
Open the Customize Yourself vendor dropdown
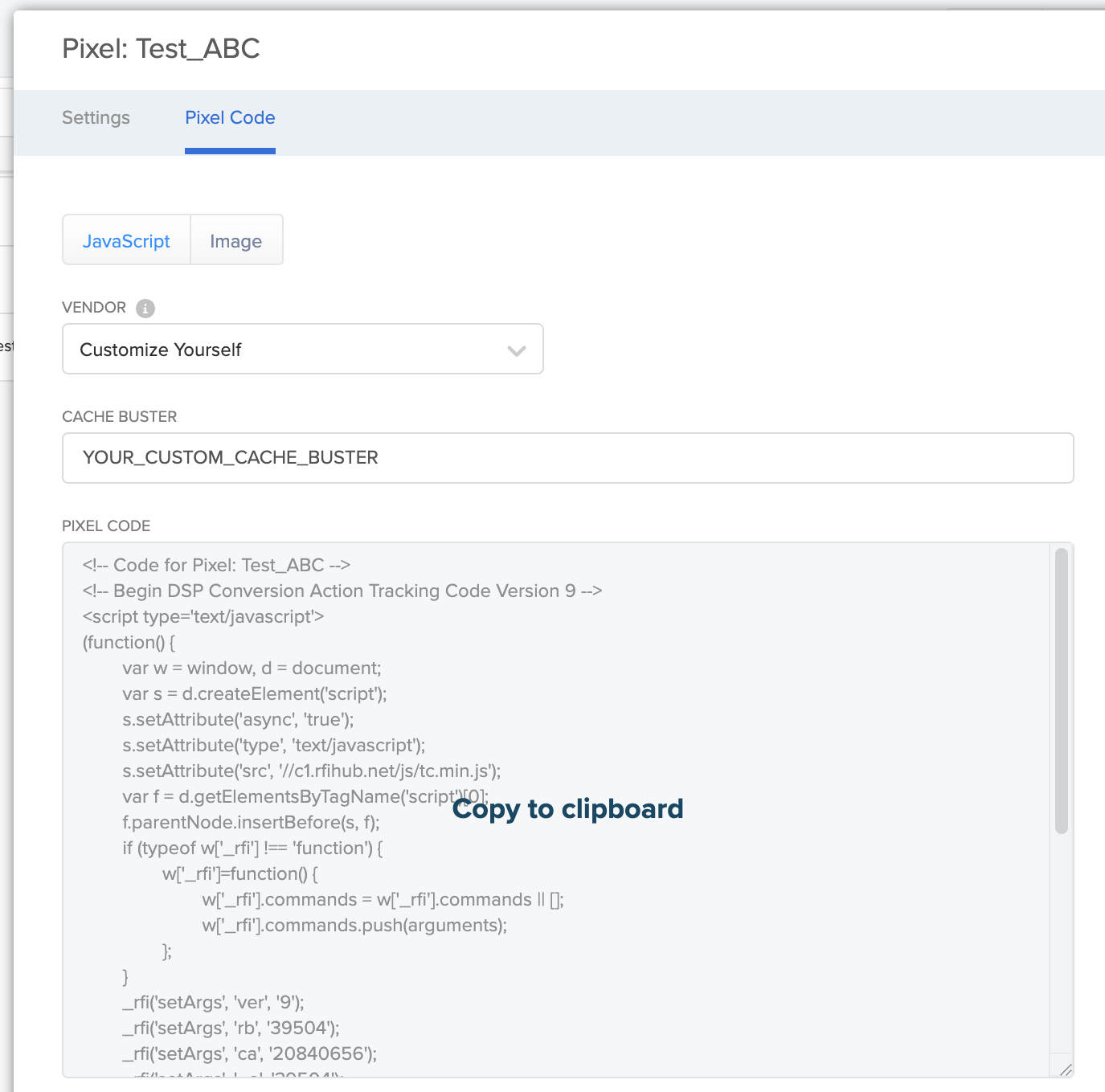click(302, 350)
